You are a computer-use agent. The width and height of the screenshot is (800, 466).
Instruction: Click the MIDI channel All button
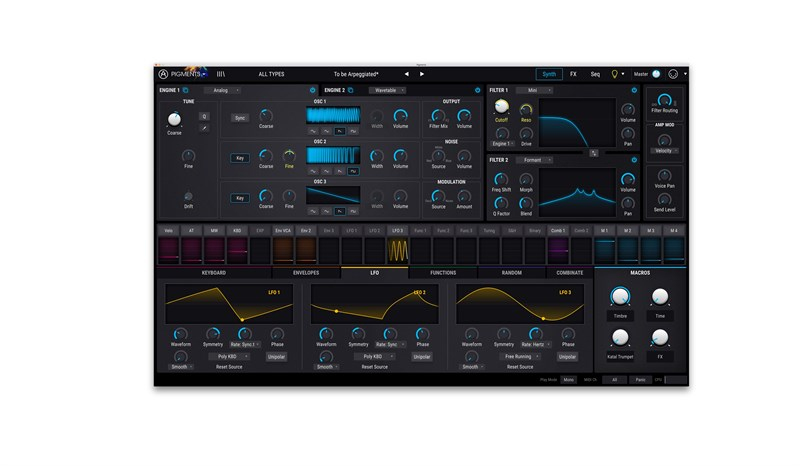pyautogui.click(x=615, y=380)
